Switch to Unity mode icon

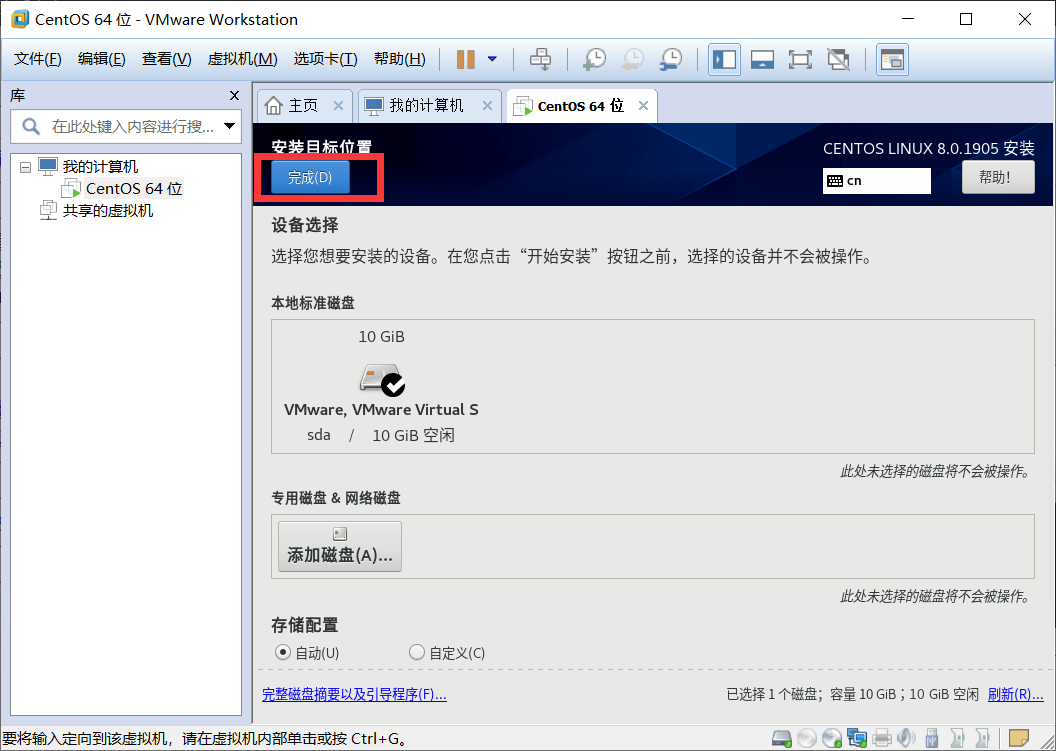(838, 59)
